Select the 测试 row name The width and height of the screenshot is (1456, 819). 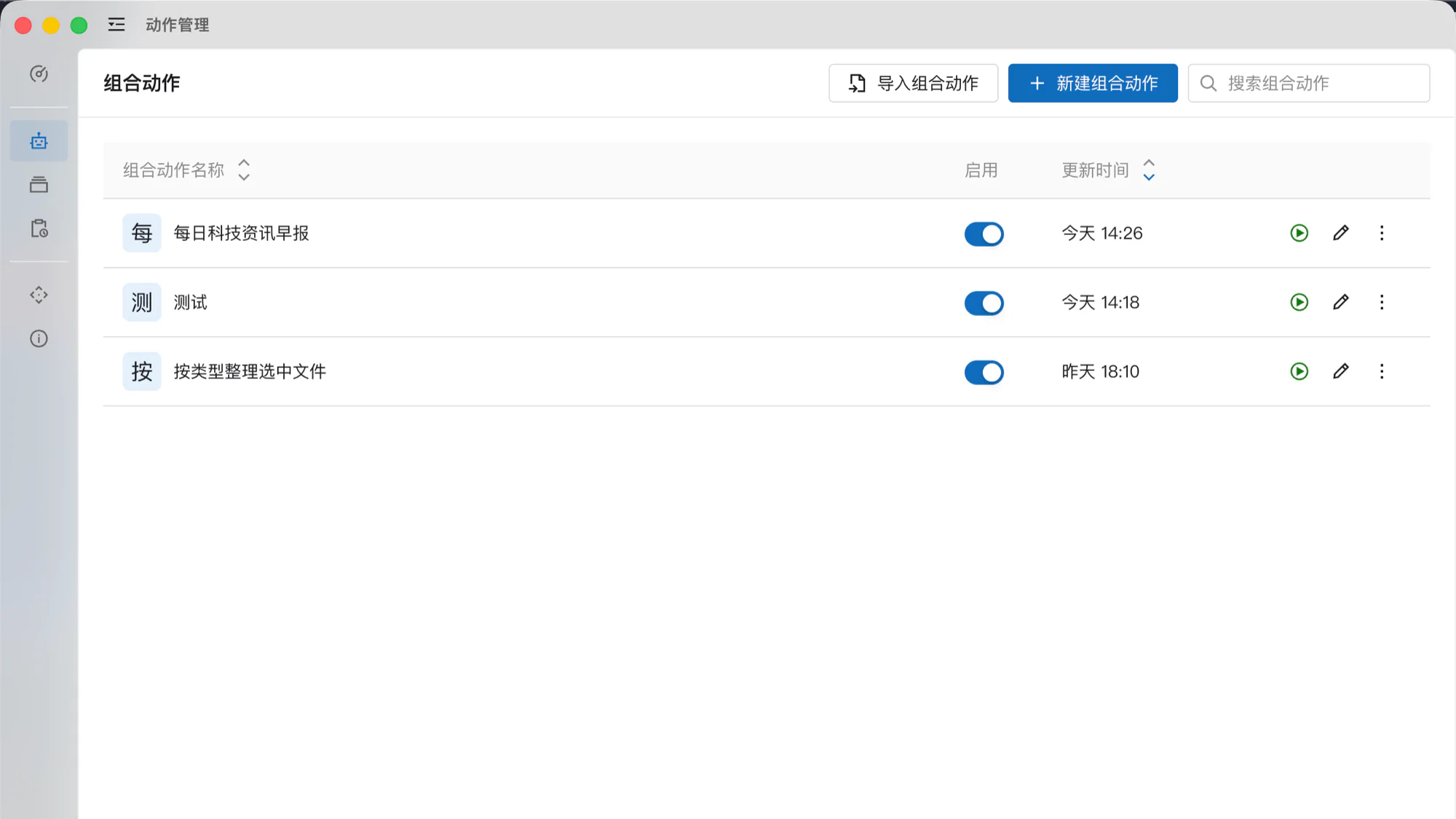click(190, 302)
